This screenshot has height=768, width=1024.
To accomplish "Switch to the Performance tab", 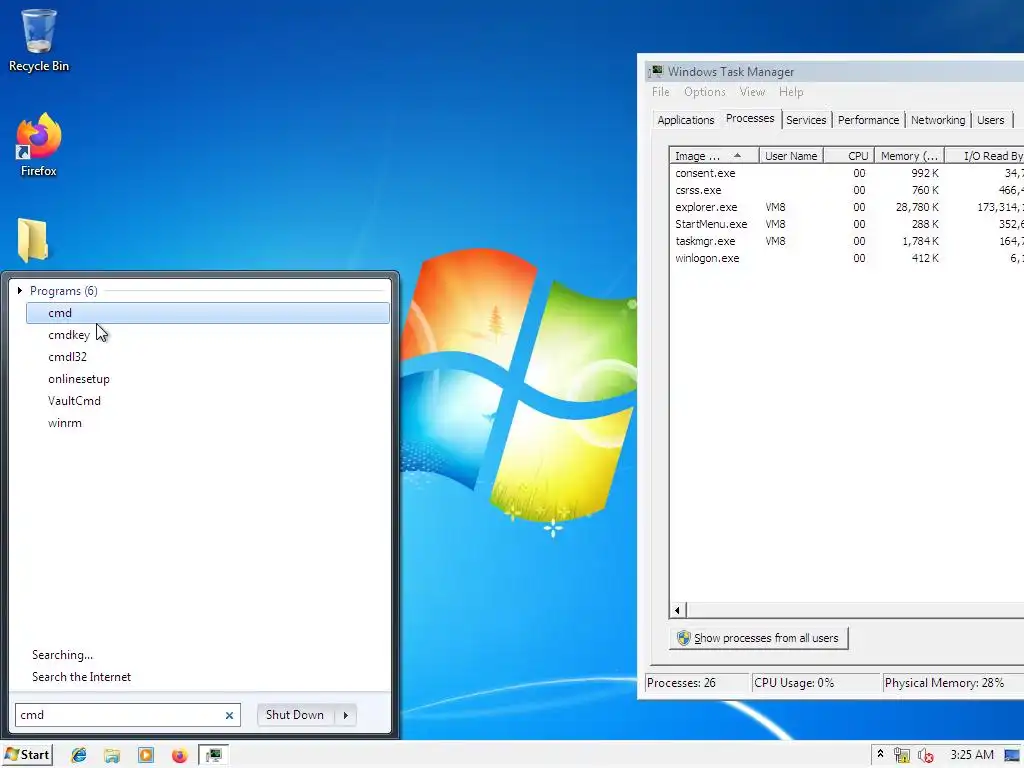I will click(868, 120).
